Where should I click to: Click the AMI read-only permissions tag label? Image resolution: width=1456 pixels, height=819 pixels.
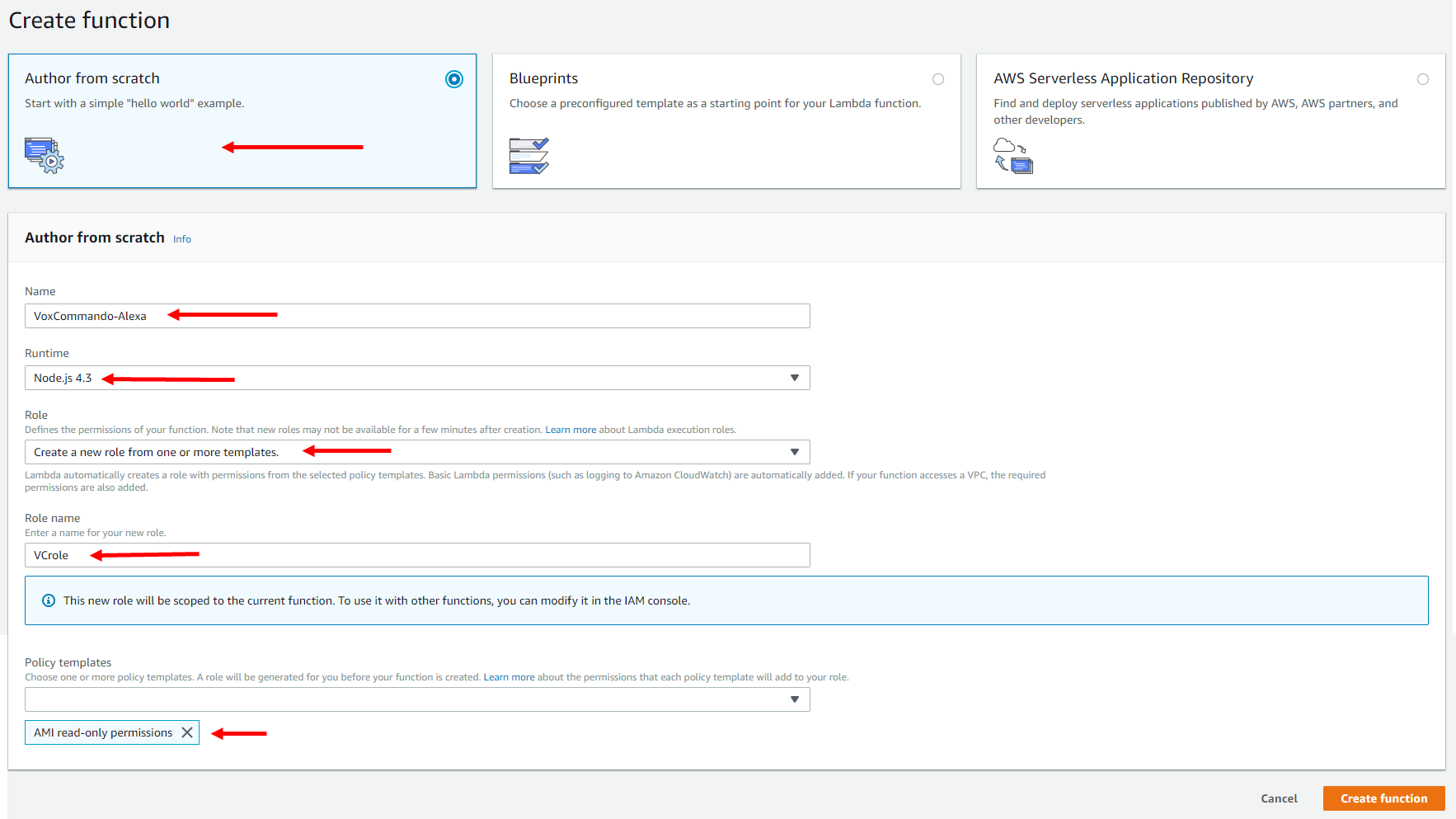[x=103, y=732]
